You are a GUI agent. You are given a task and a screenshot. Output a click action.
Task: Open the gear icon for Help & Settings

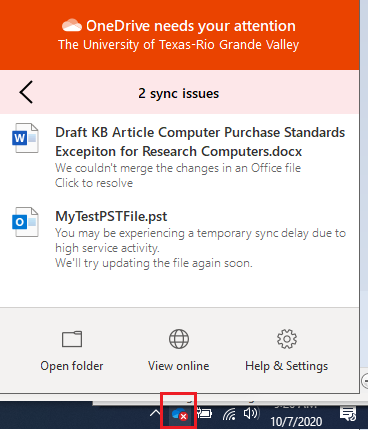coord(287,339)
